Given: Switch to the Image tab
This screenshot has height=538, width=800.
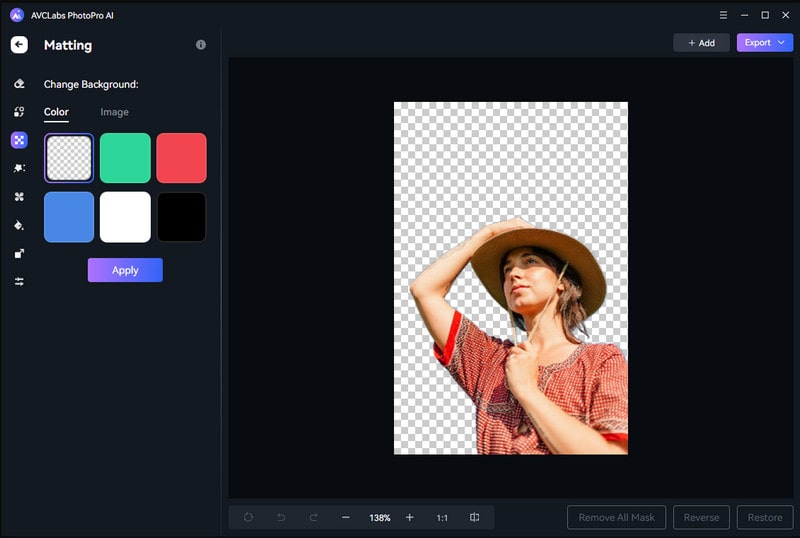Looking at the screenshot, I should [x=114, y=112].
